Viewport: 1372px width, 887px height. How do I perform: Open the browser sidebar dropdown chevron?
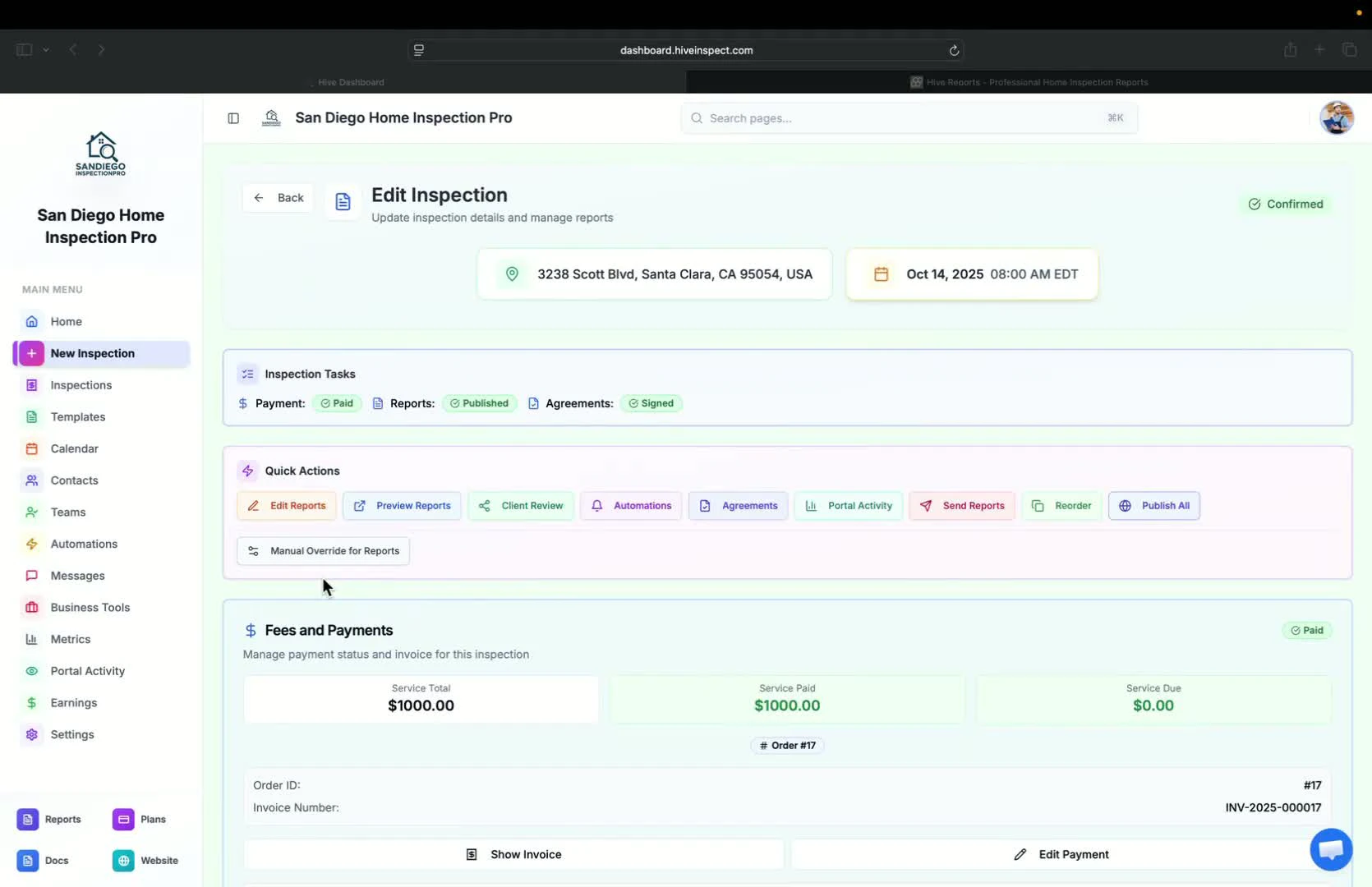click(x=46, y=50)
